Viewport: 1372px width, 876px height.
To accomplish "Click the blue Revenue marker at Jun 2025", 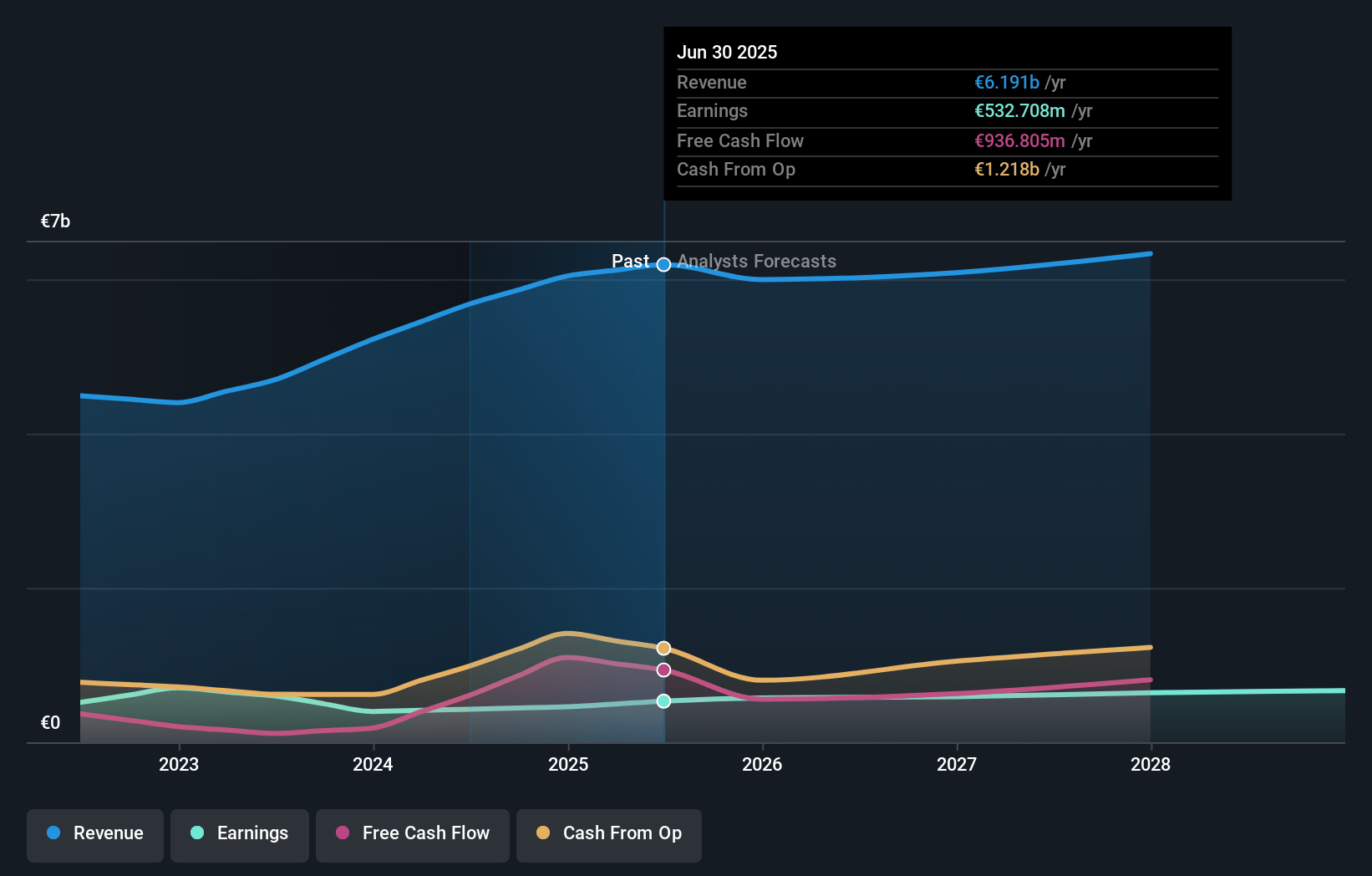I will (x=663, y=265).
